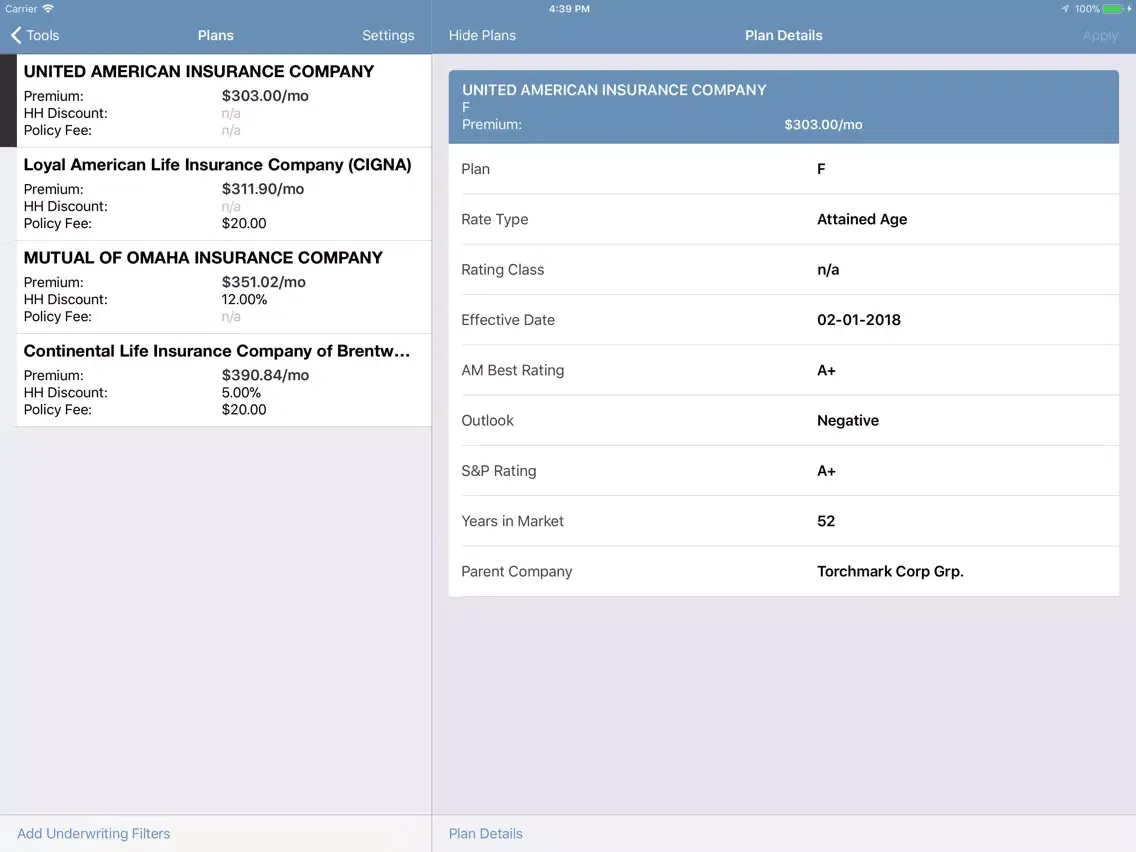
Task: Click $303.00/mo in detail card header
Action: [x=823, y=125]
